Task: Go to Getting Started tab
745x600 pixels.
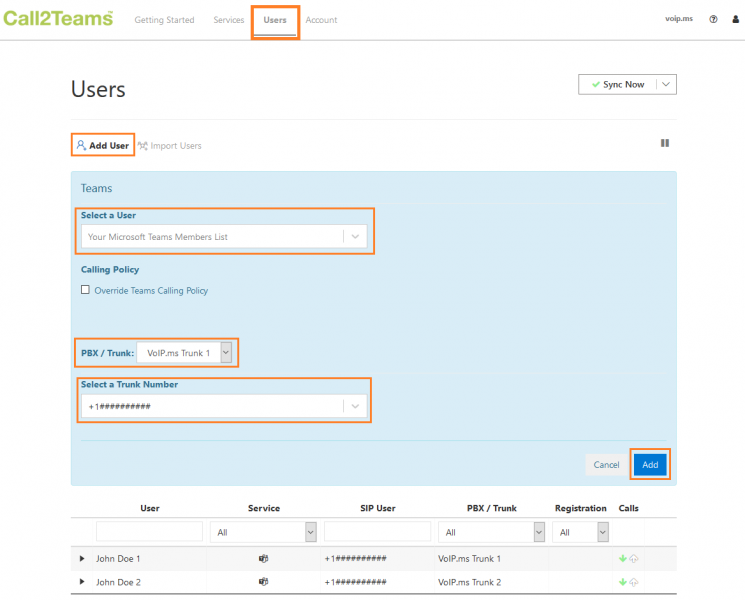Action: (x=164, y=20)
